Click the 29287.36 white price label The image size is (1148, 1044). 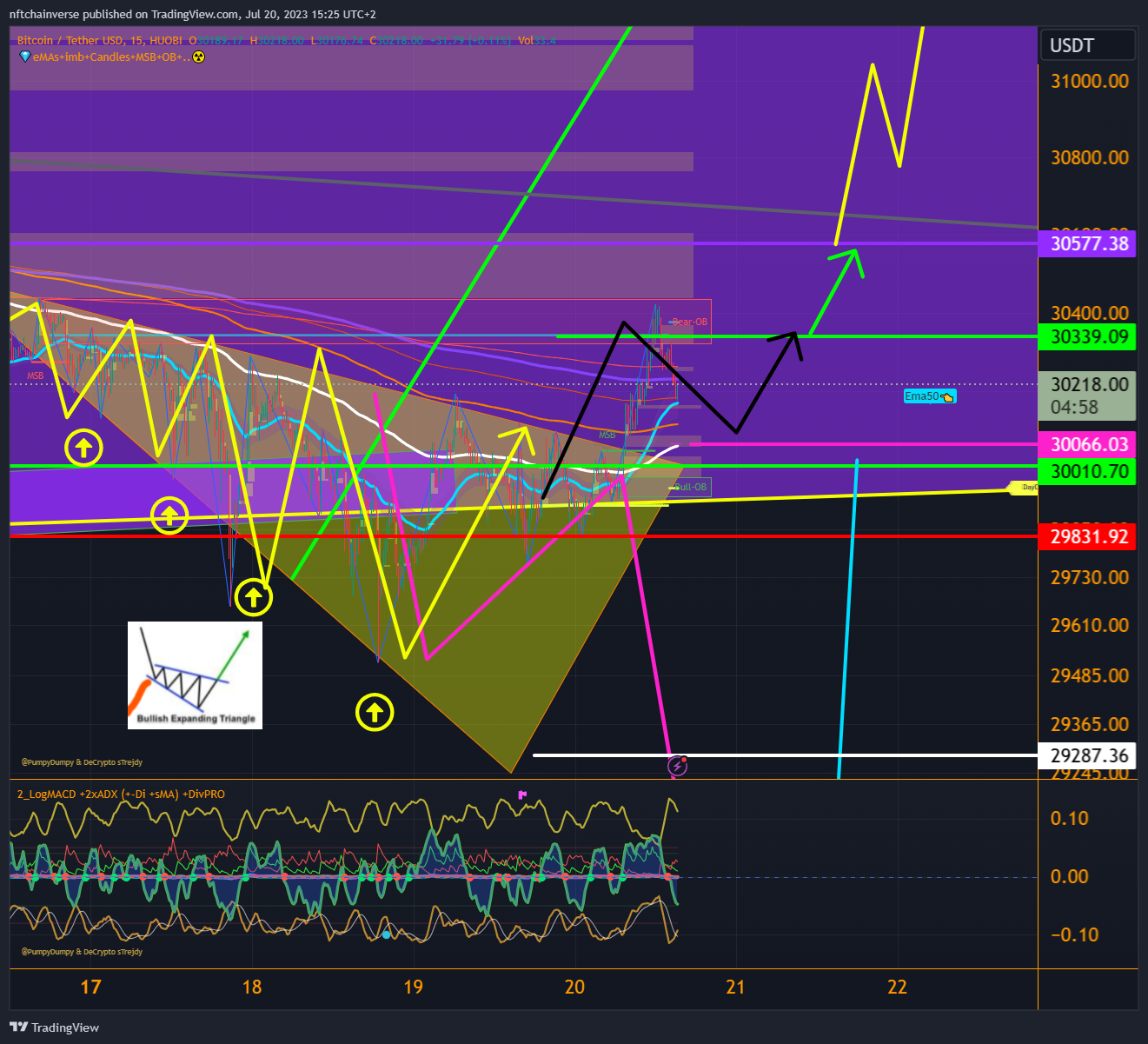coord(1088,755)
